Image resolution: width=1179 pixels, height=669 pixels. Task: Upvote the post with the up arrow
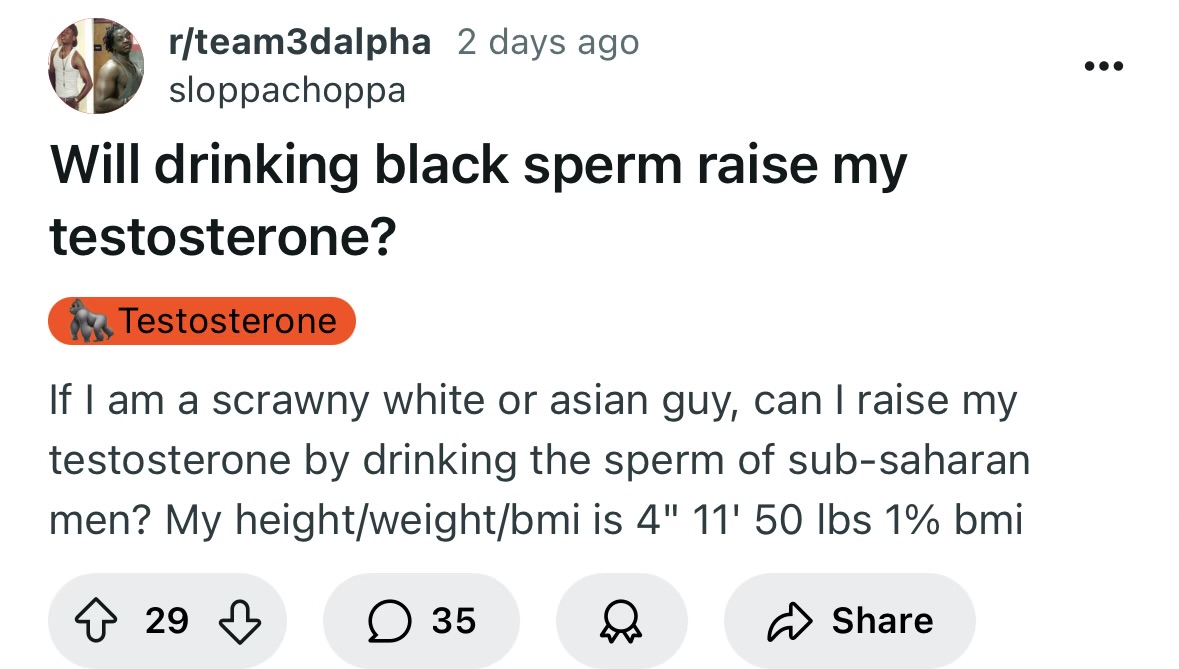point(96,621)
